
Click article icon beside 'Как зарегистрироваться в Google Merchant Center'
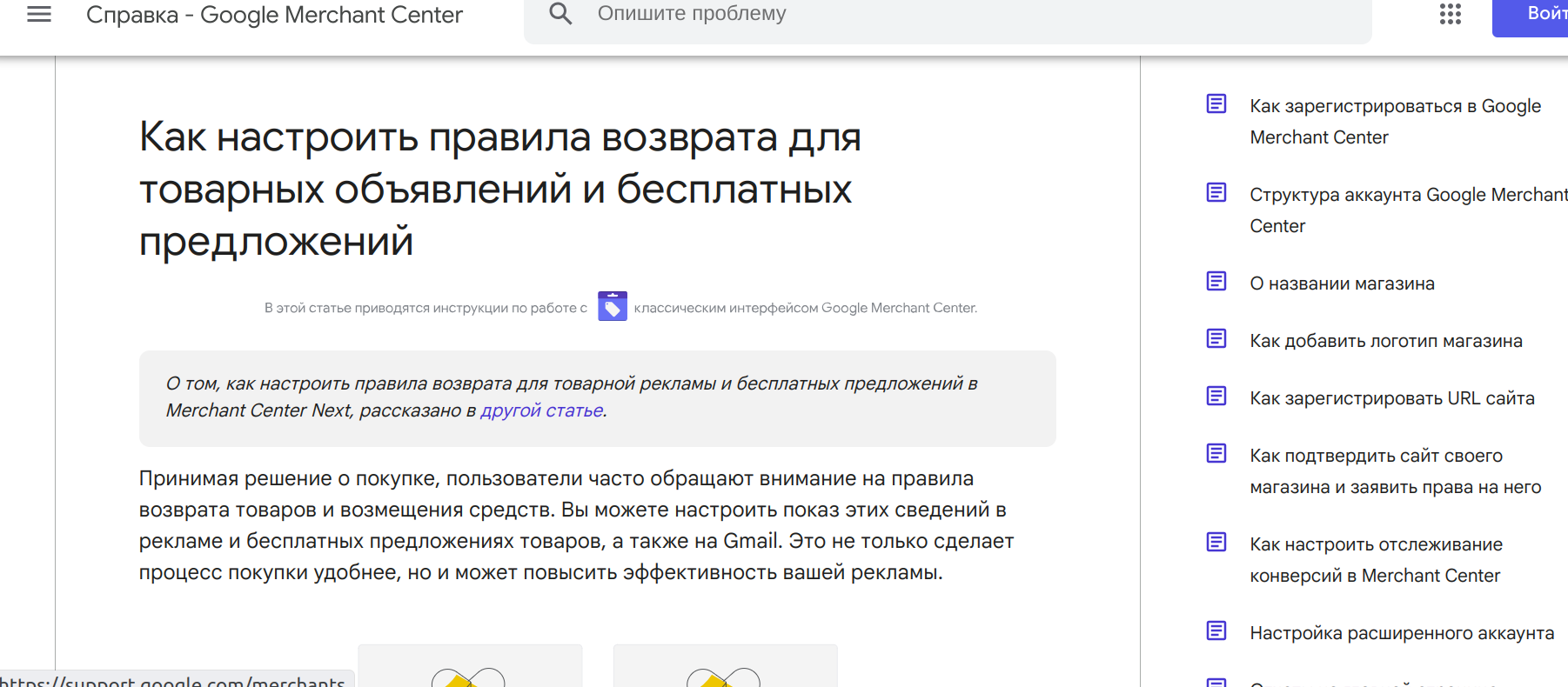[1216, 104]
